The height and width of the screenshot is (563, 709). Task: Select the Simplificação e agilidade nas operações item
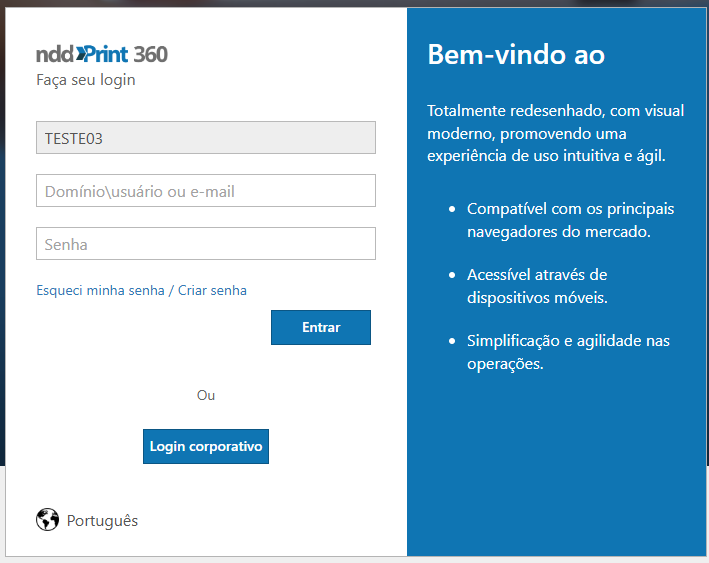coord(568,352)
